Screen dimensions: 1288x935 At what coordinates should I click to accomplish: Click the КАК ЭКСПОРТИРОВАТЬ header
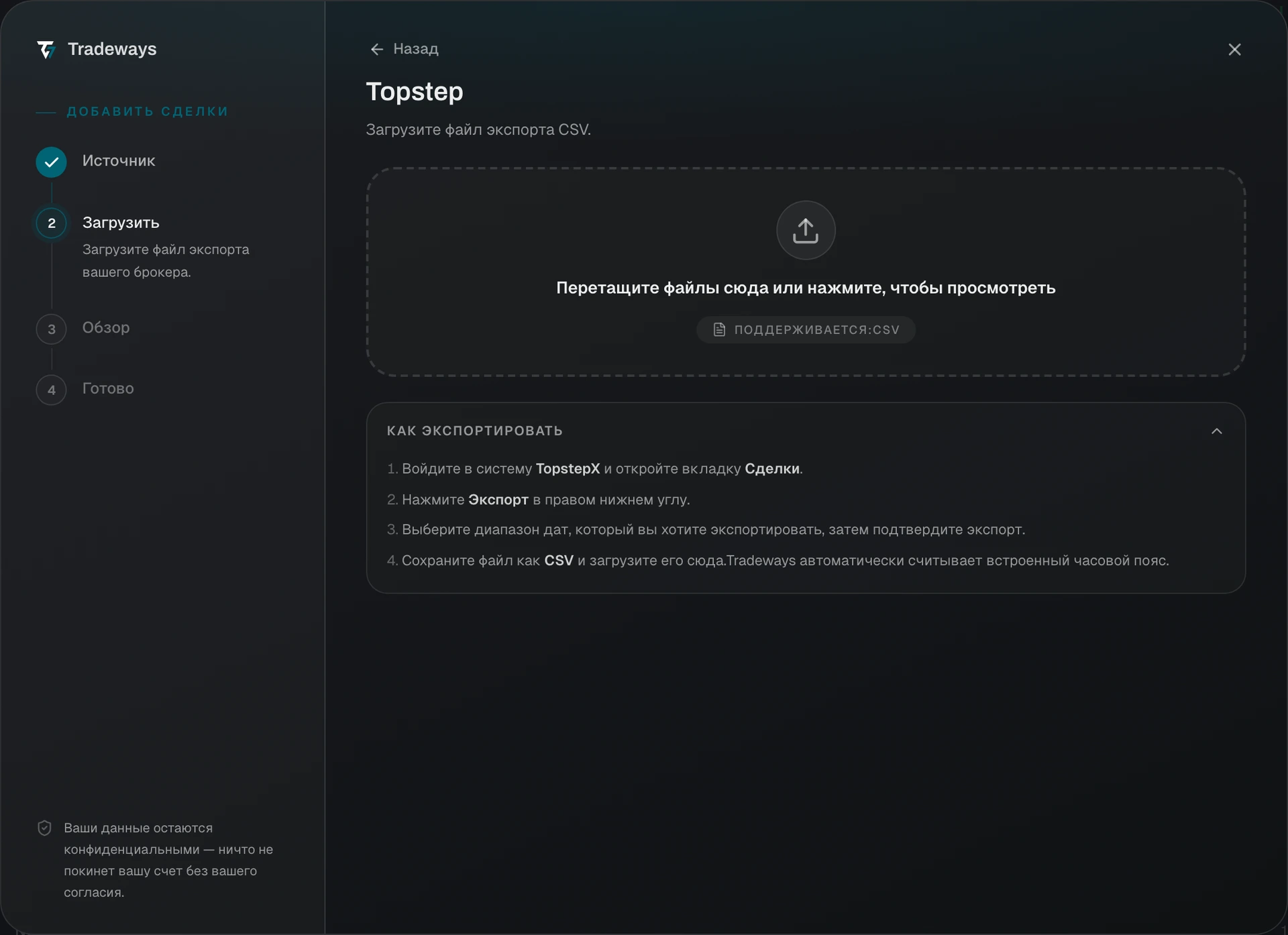point(474,431)
